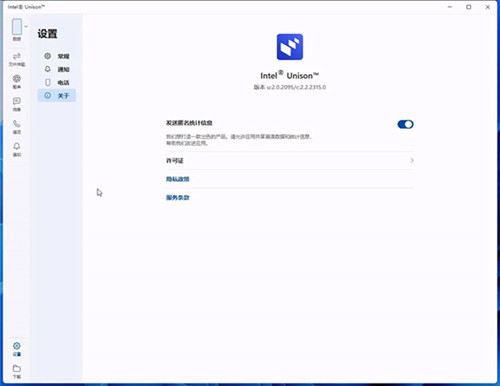Click the version number text under Intel Unison
This screenshot has height=386, width=500.
coord(290,87)
